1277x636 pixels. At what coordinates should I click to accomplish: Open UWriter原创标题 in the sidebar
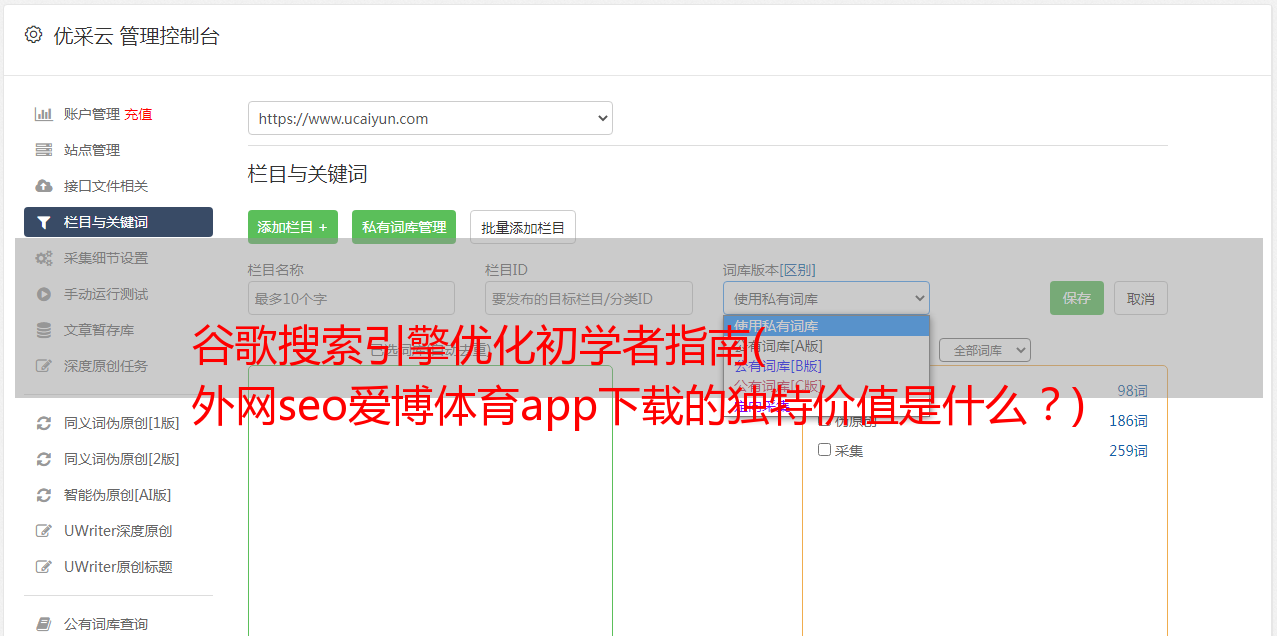(x=118, y=567)
